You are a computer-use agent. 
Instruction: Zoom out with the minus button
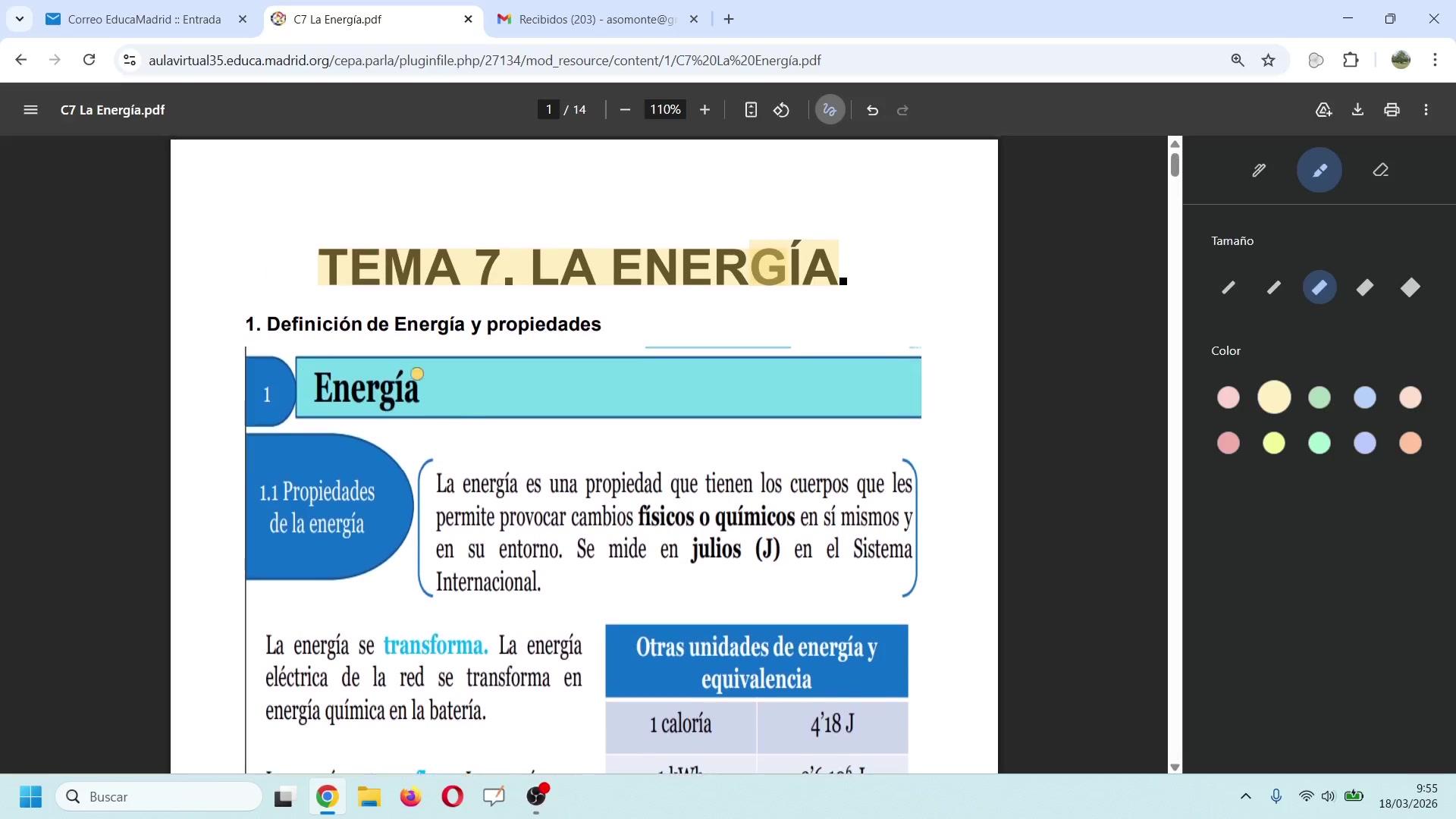(x=625, y=110)
